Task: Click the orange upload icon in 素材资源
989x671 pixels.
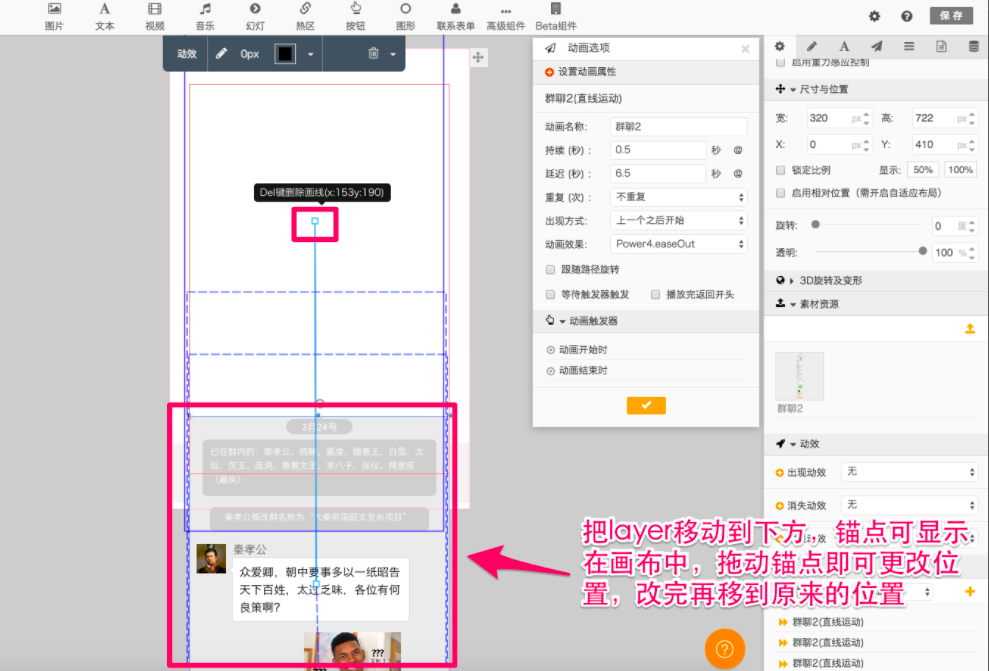Action: click(x=969, y=329)
